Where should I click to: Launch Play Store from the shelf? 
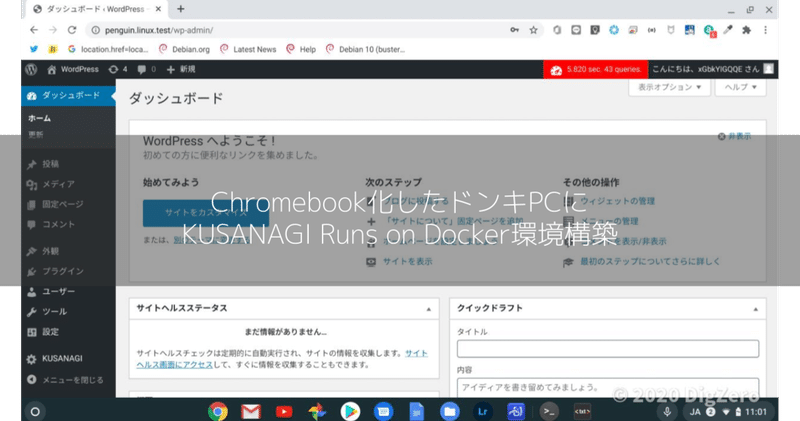coord(350,411)
